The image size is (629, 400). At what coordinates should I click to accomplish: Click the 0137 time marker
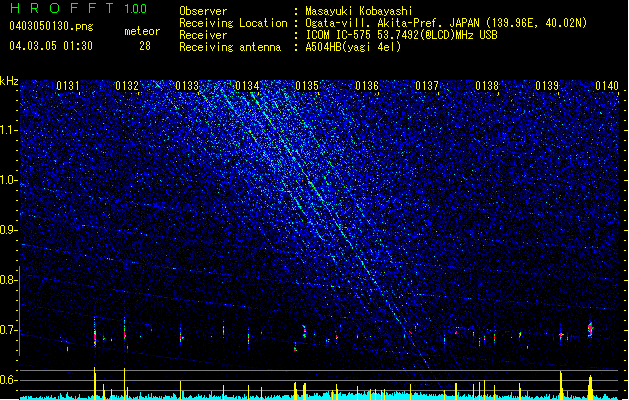coord(427,86)
